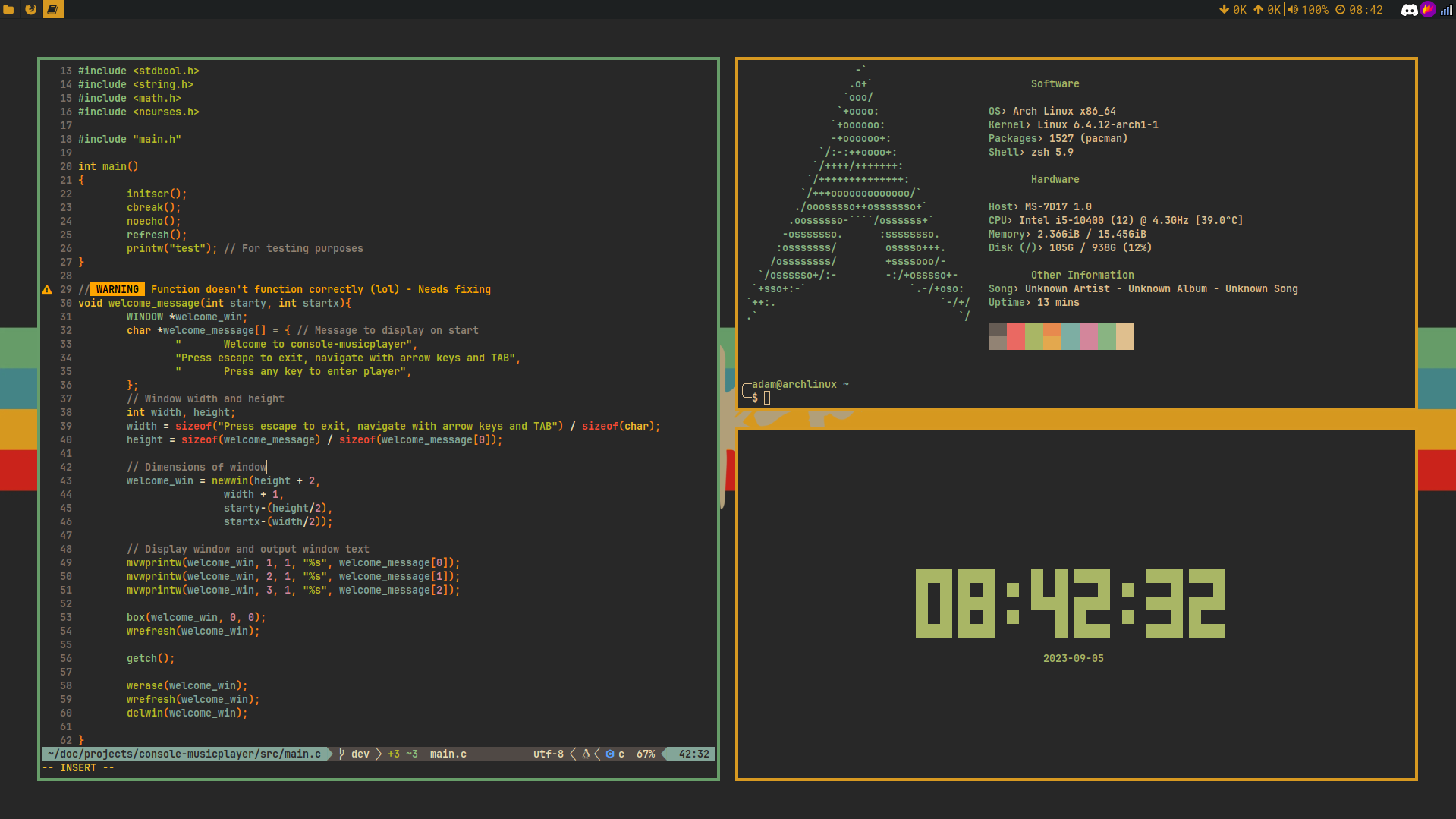This screenshot has height=819, width=1456.
Task: Click the utf-8 encoding indicator
Action: pos(548,754)
